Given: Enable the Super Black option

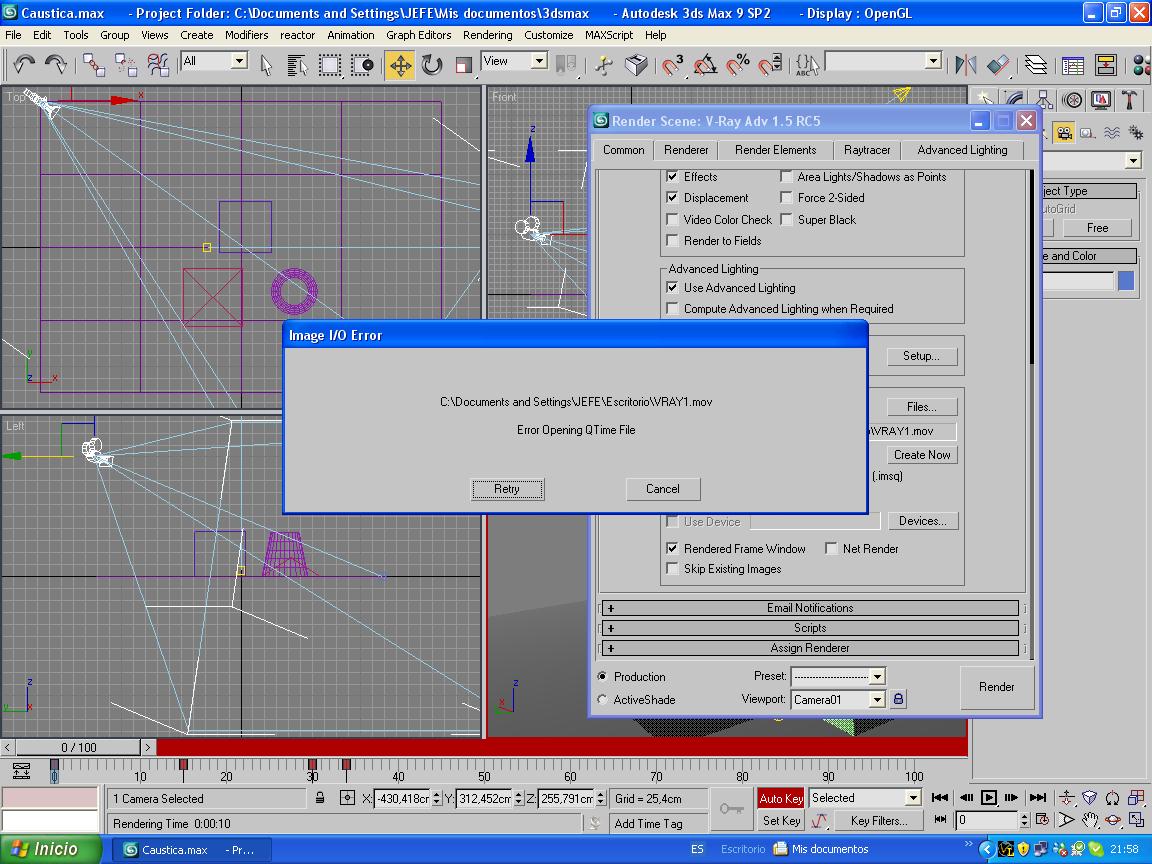Looking at the screenshot, I should (x=786, y=219).
